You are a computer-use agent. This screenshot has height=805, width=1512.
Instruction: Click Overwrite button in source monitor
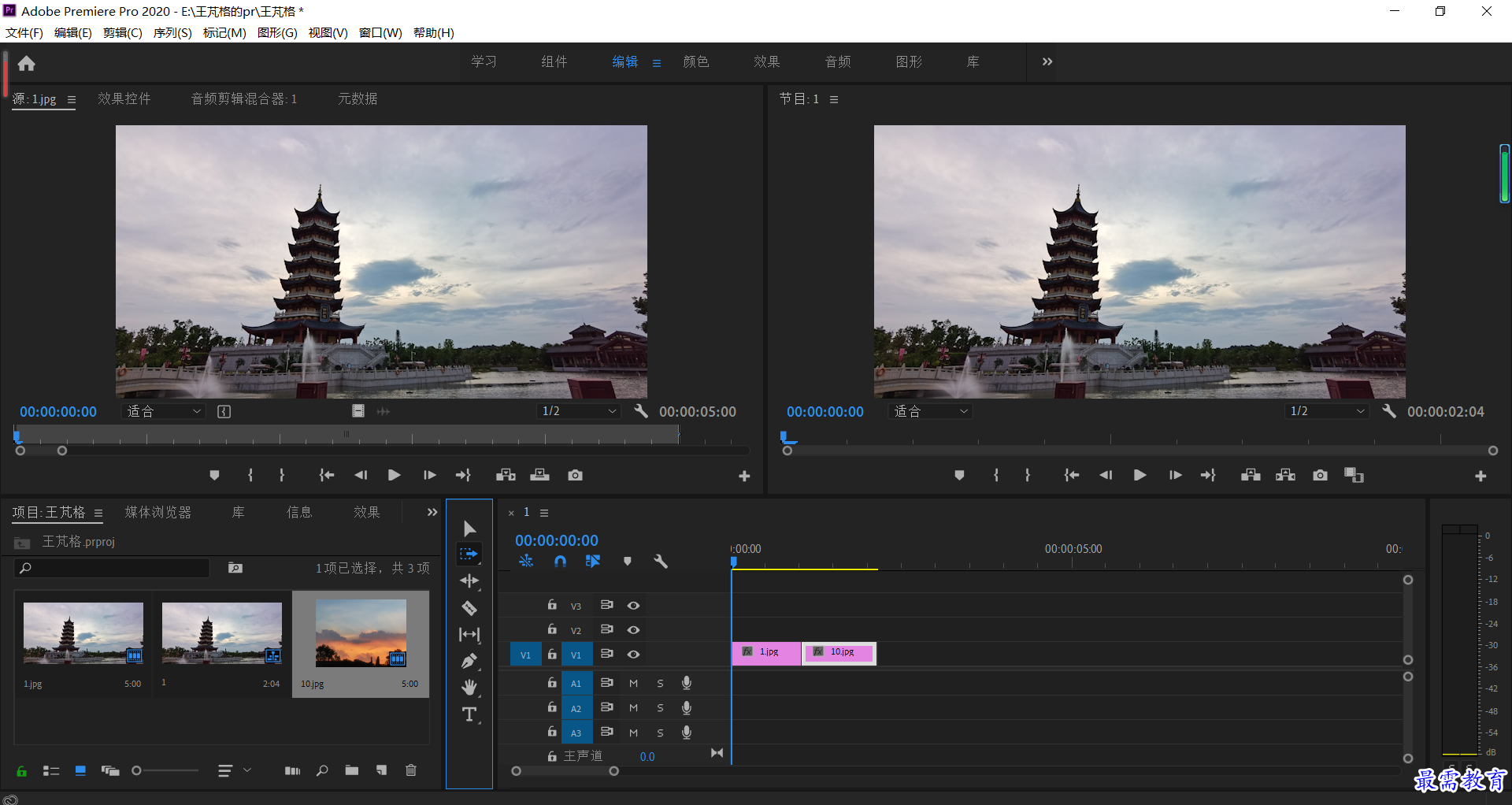540,475
